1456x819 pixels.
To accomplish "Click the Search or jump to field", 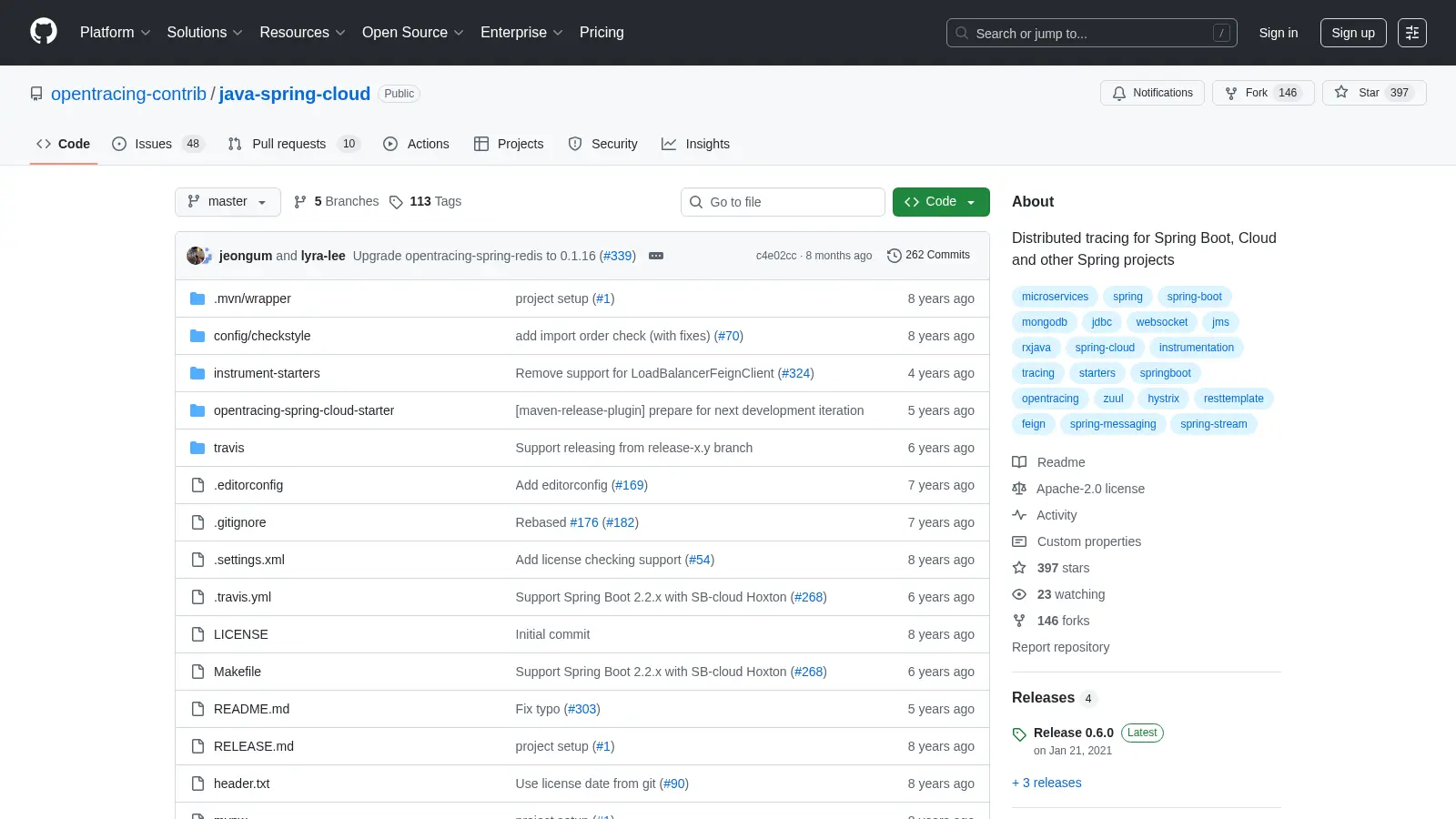I will (x=1092, y=33).
